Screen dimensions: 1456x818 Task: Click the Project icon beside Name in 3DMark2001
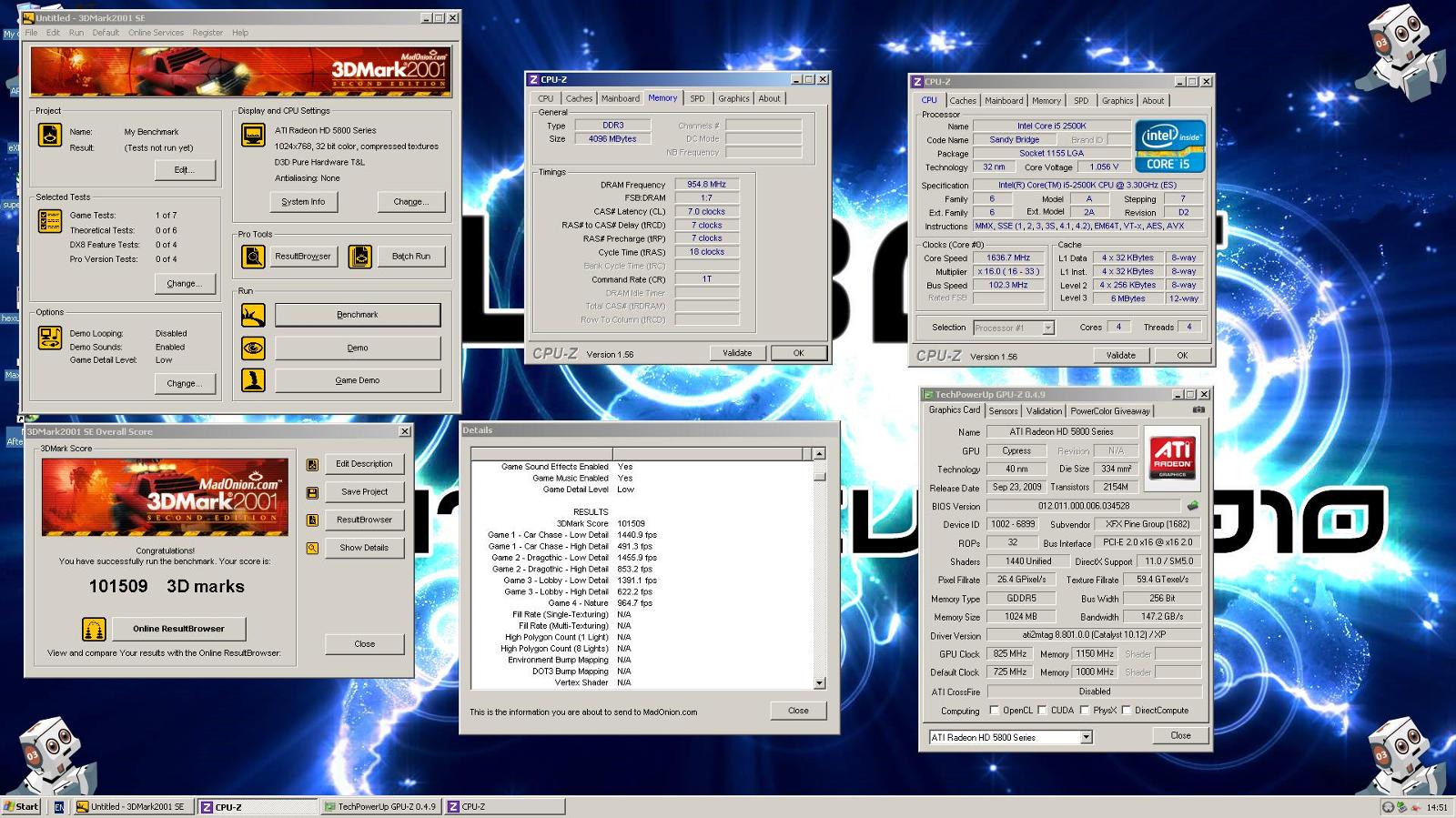(x=49, y=135)
